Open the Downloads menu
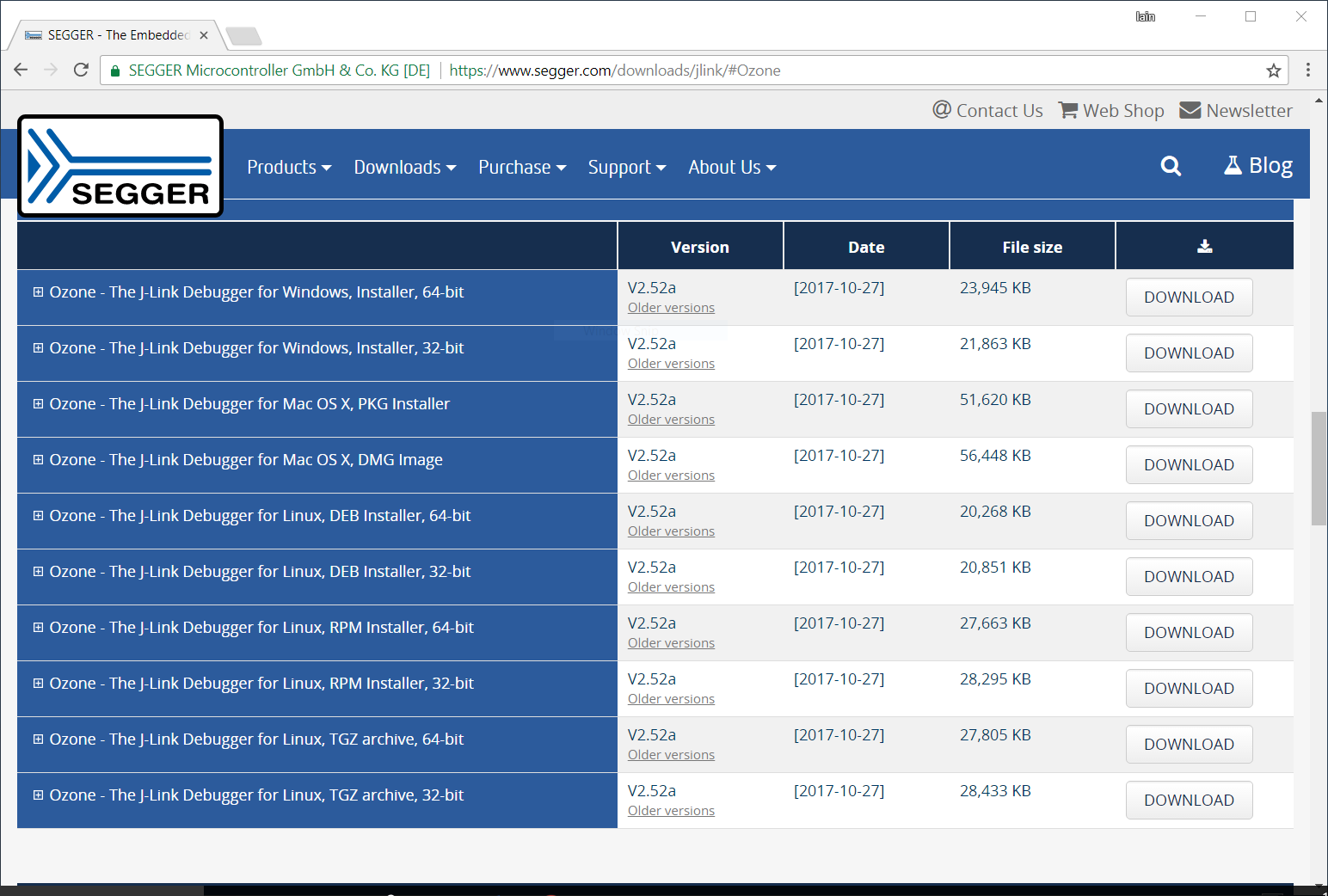 [404, 167]
